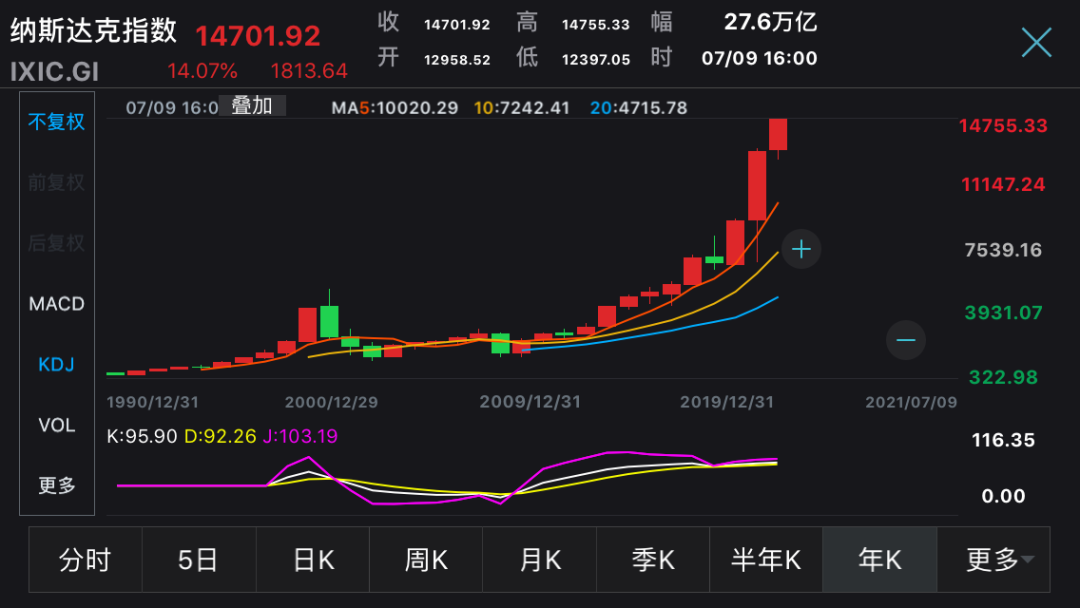Switch to 季K quarterly candlestick tab

click(x=653, y=560)
